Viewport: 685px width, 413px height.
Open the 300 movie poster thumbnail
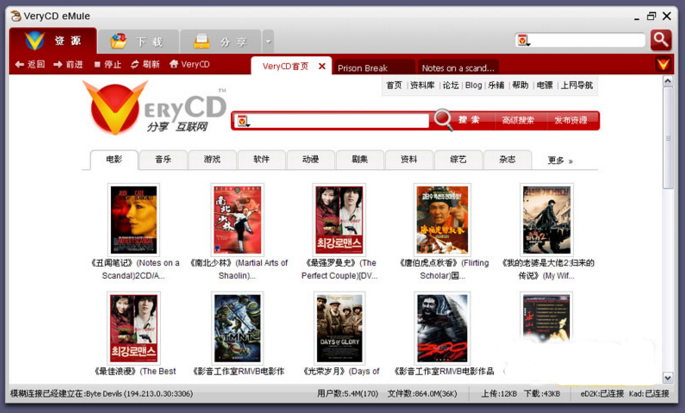tap(442, 328)
